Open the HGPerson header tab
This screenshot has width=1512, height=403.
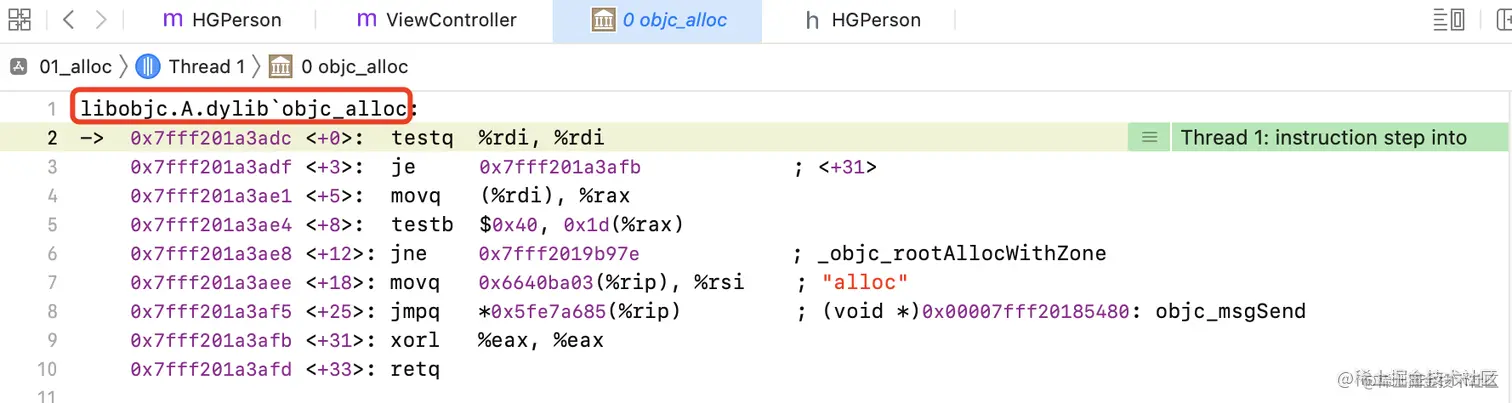(863, 20)
